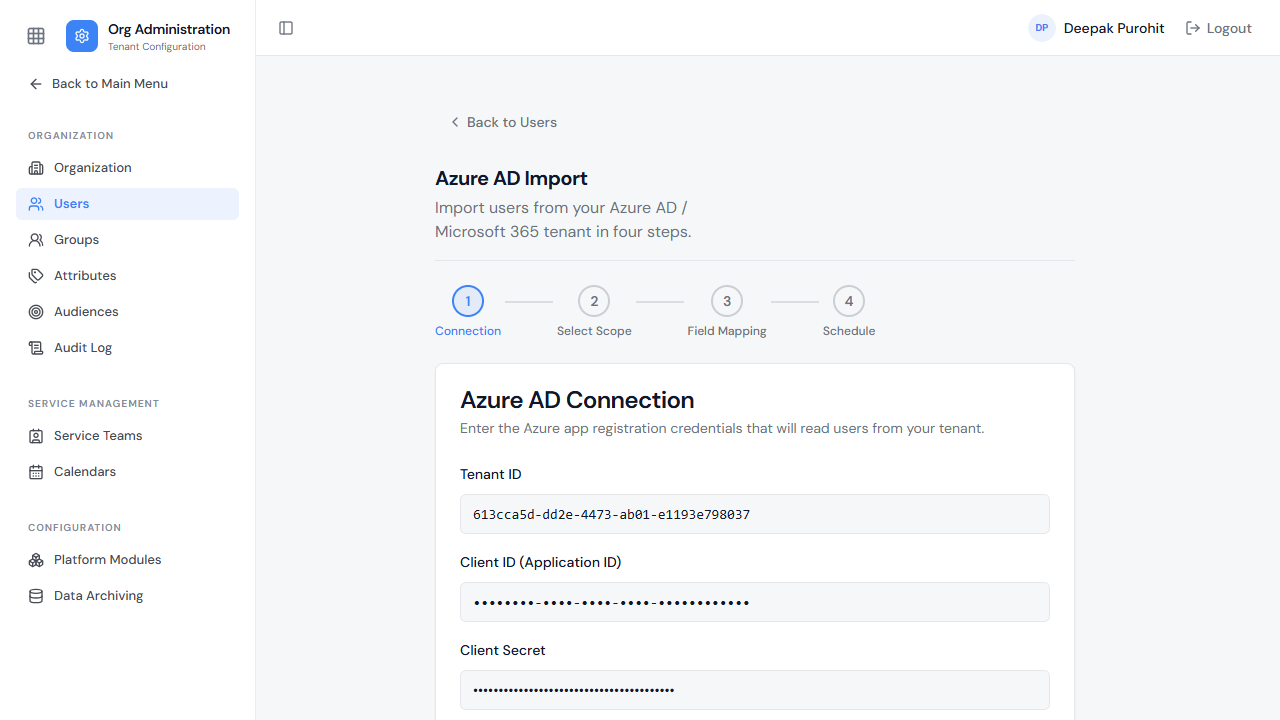Click the Tenant ID field label
1280x720 pixels.
click(491, 474)
